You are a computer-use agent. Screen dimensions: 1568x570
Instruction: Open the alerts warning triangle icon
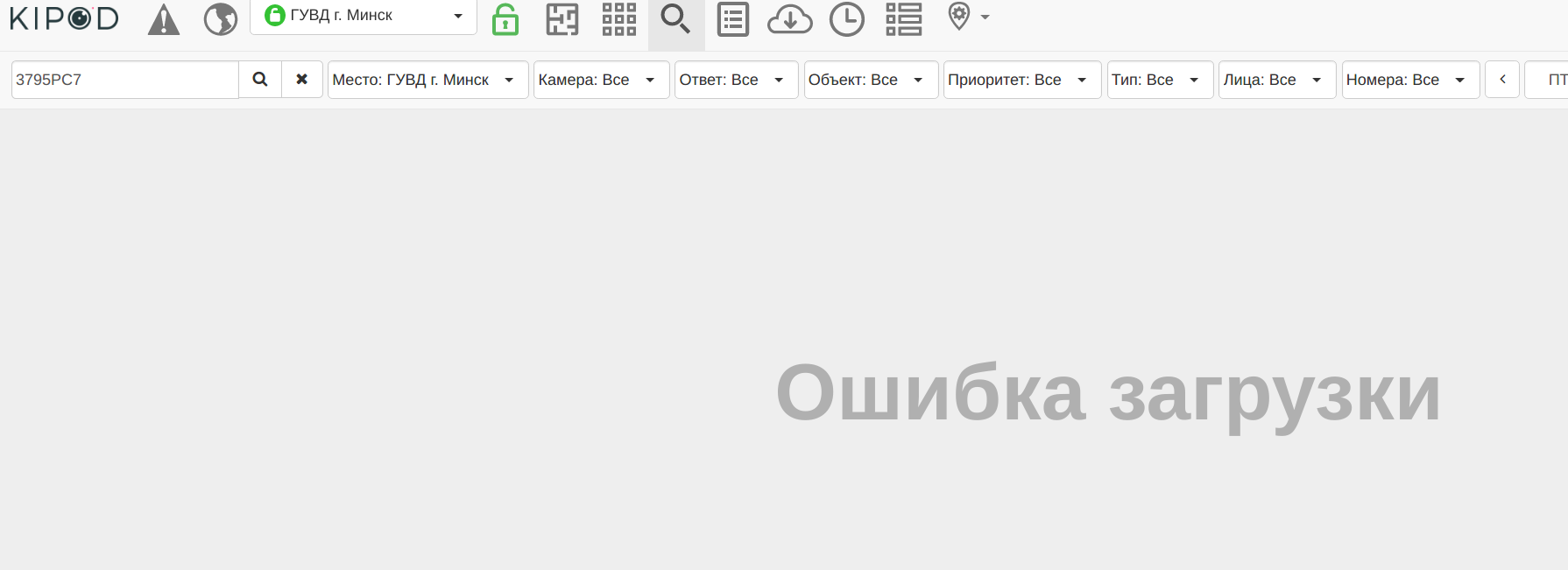click(x=164, y=19)
